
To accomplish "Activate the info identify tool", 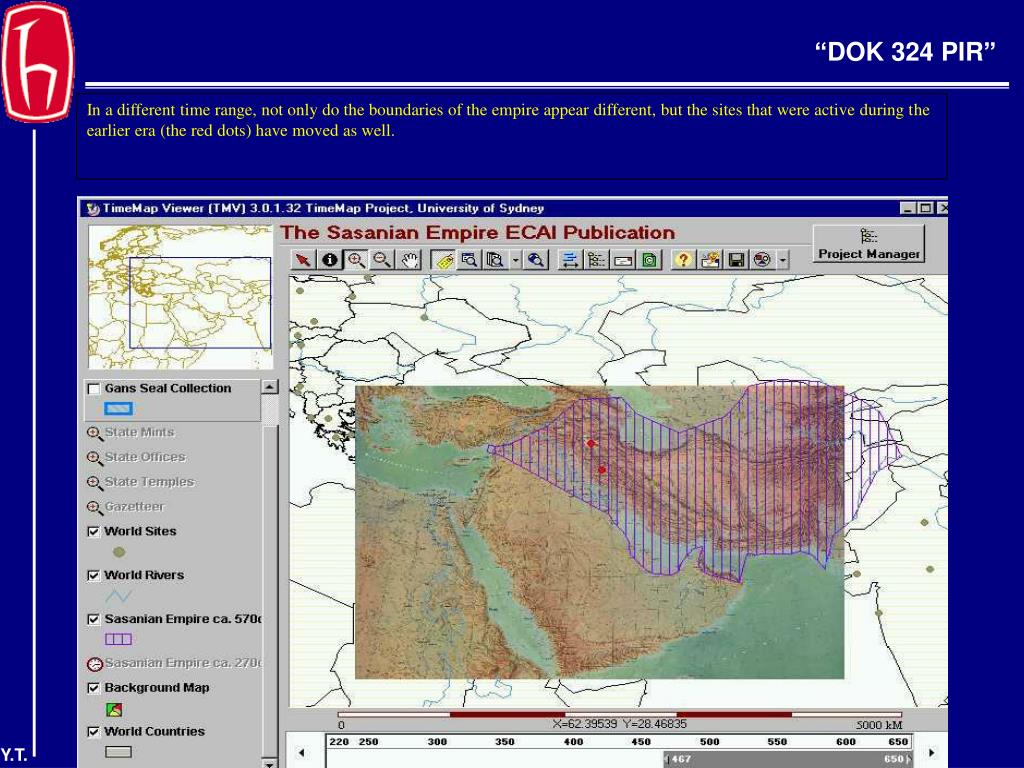I will pos(330,260).
